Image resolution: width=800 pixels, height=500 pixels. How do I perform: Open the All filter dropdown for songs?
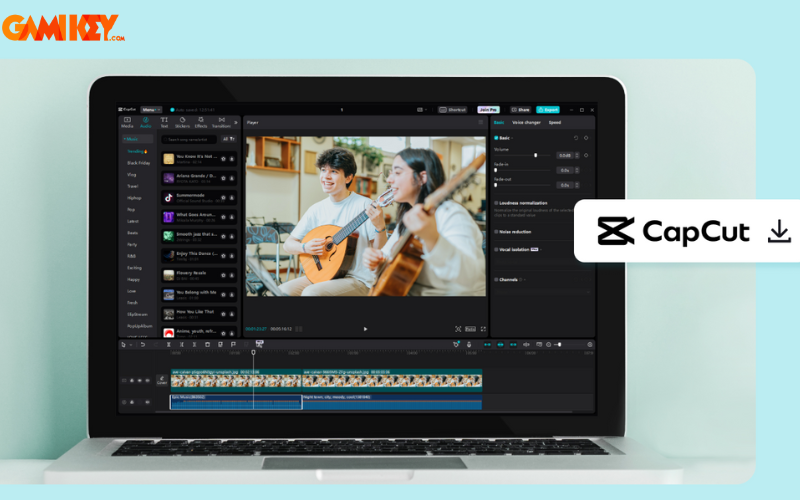pyautogui.click(x=229, y=139)
